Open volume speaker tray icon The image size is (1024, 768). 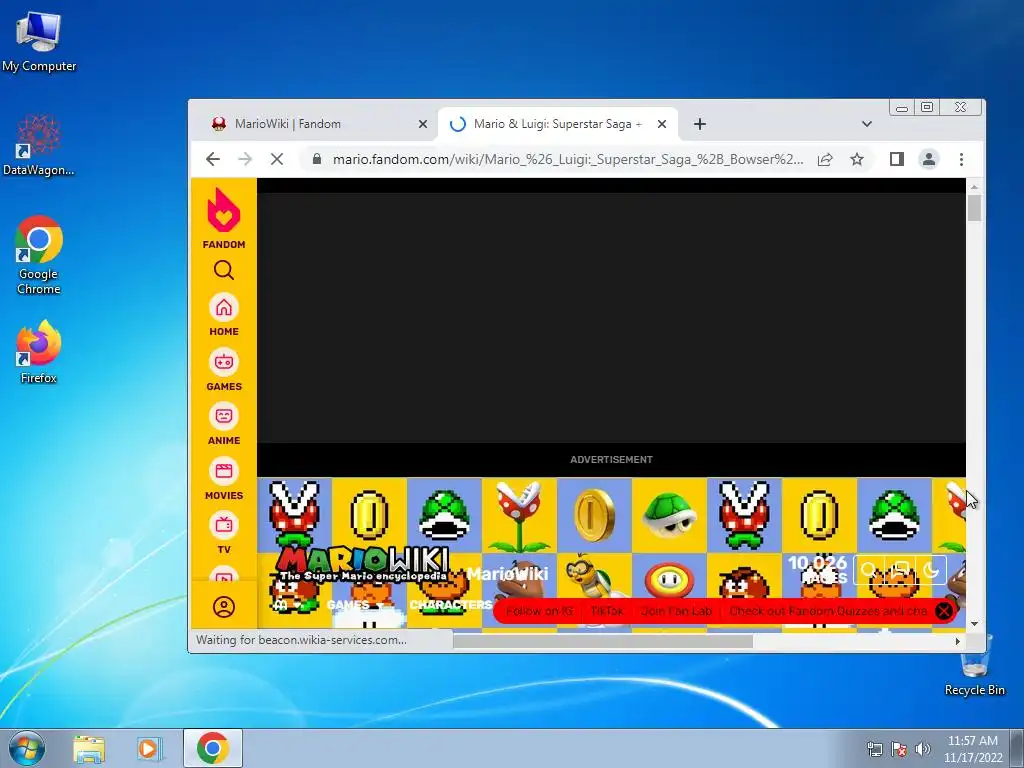tap(923, 749)
